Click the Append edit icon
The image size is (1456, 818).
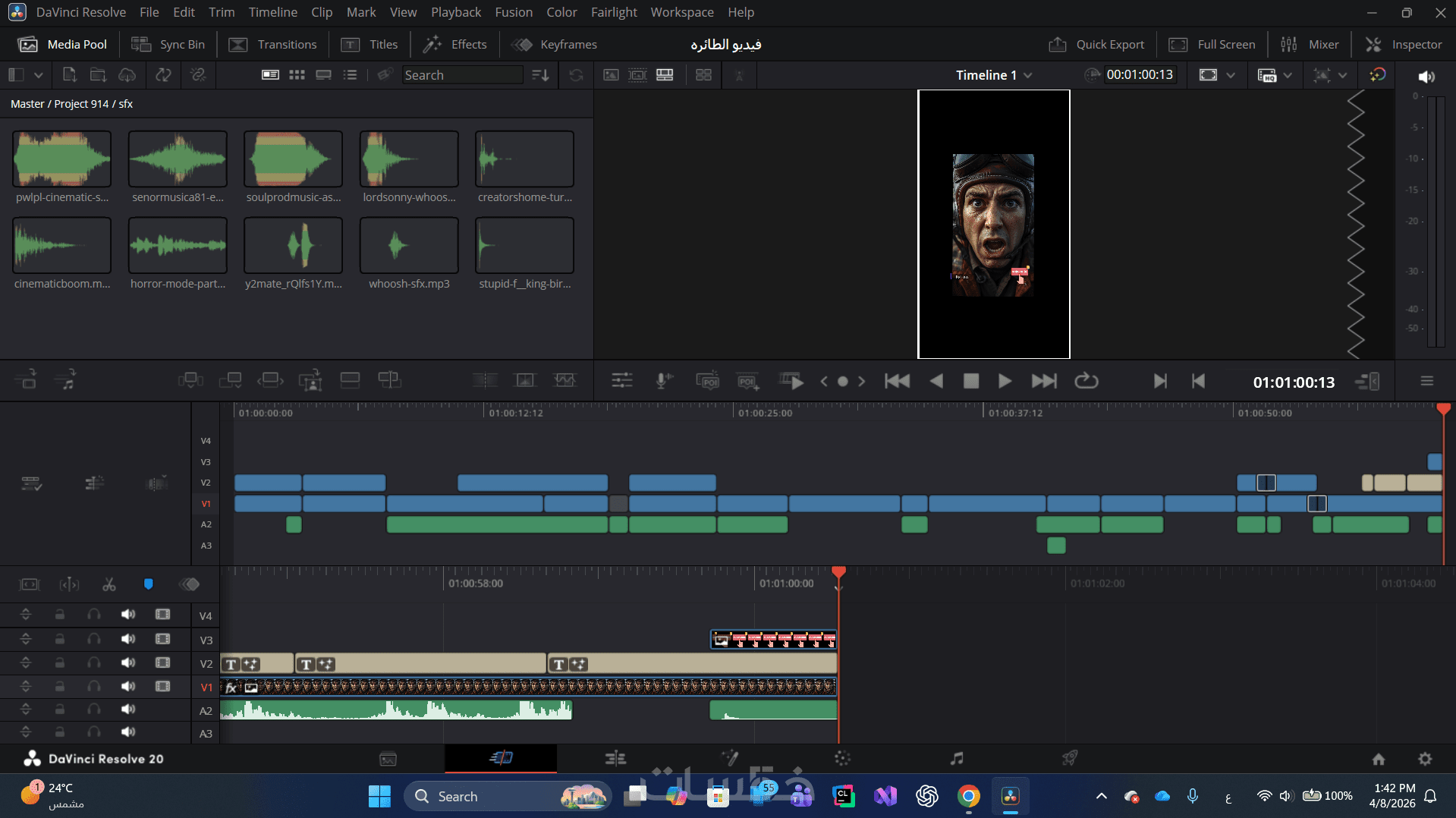click(x=230, y=380)
